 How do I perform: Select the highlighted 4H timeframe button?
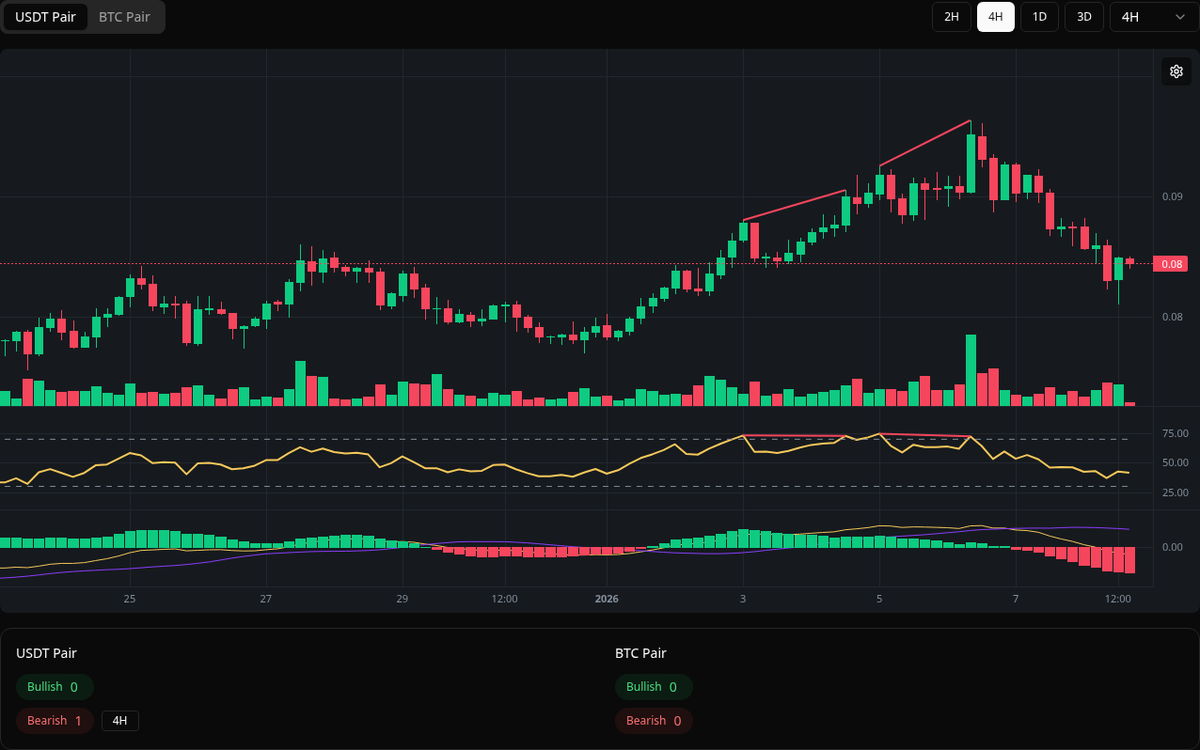[995, 17]
